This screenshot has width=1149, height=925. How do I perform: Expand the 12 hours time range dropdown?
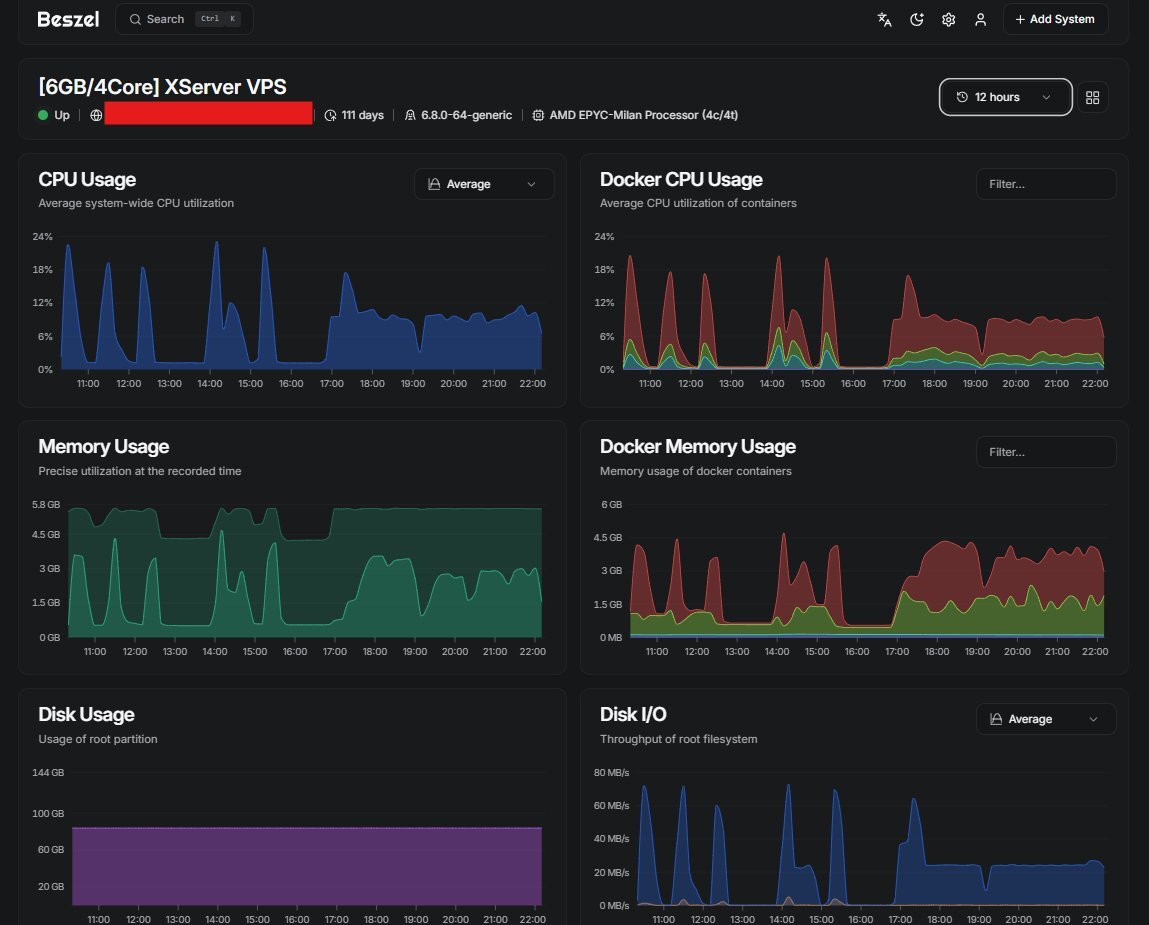1005,97
